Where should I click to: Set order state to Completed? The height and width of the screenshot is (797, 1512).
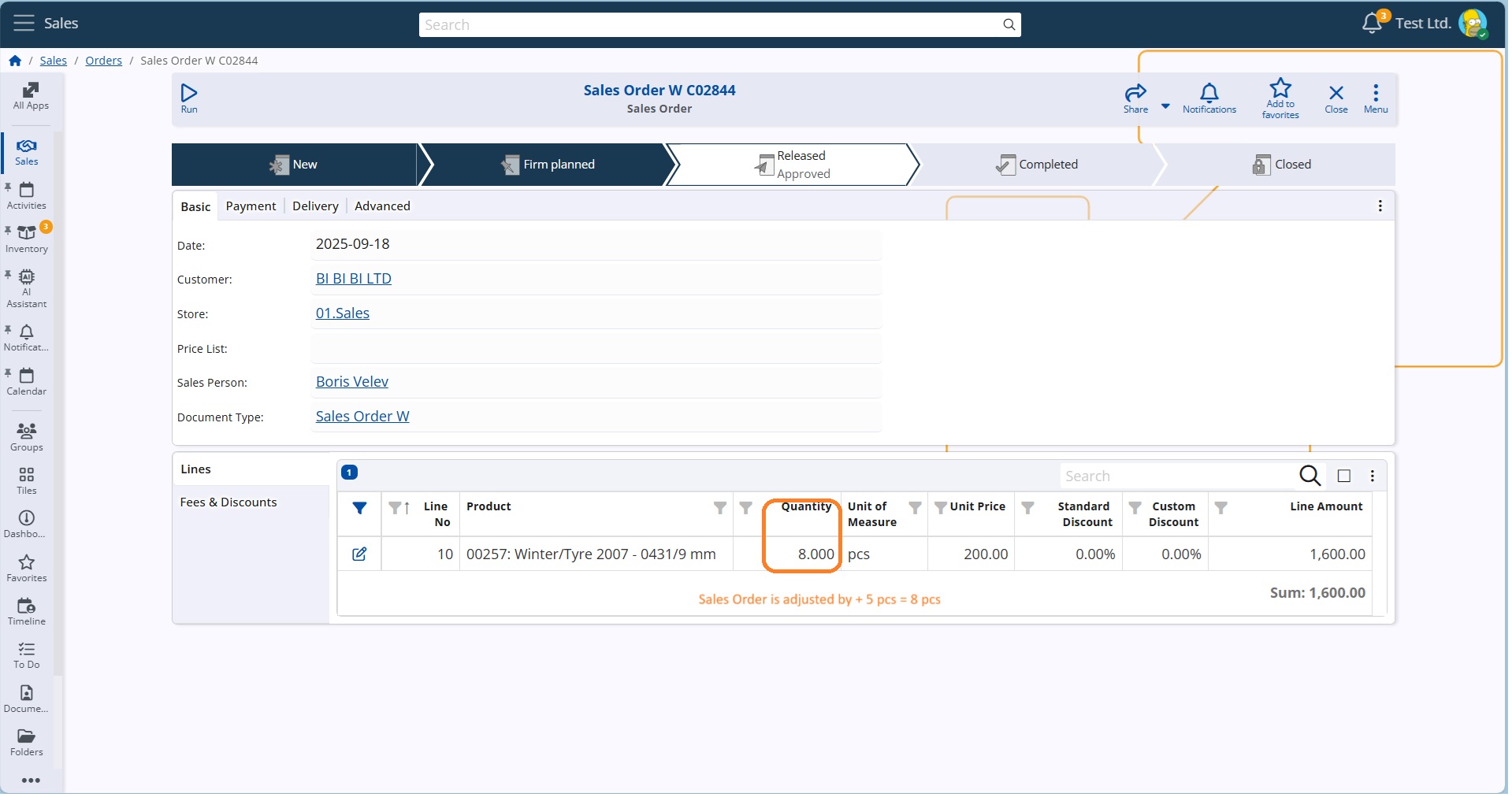point(1038,165)
